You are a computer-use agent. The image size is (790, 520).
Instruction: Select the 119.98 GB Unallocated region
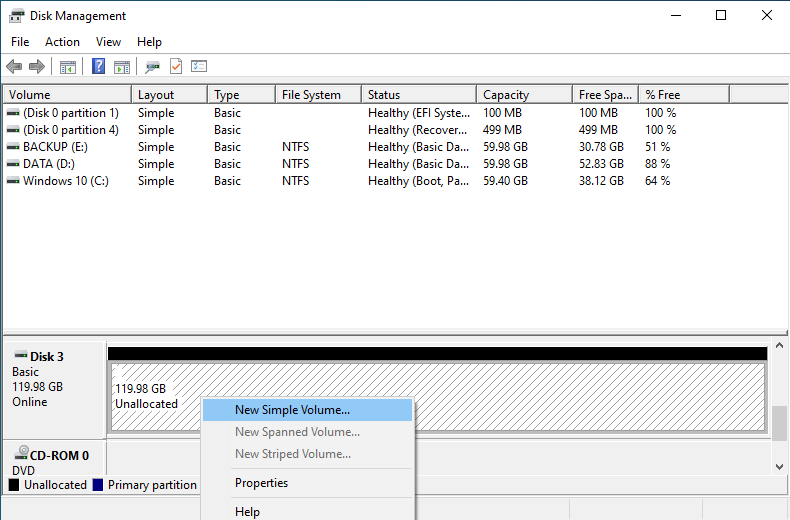click(438, 397)
